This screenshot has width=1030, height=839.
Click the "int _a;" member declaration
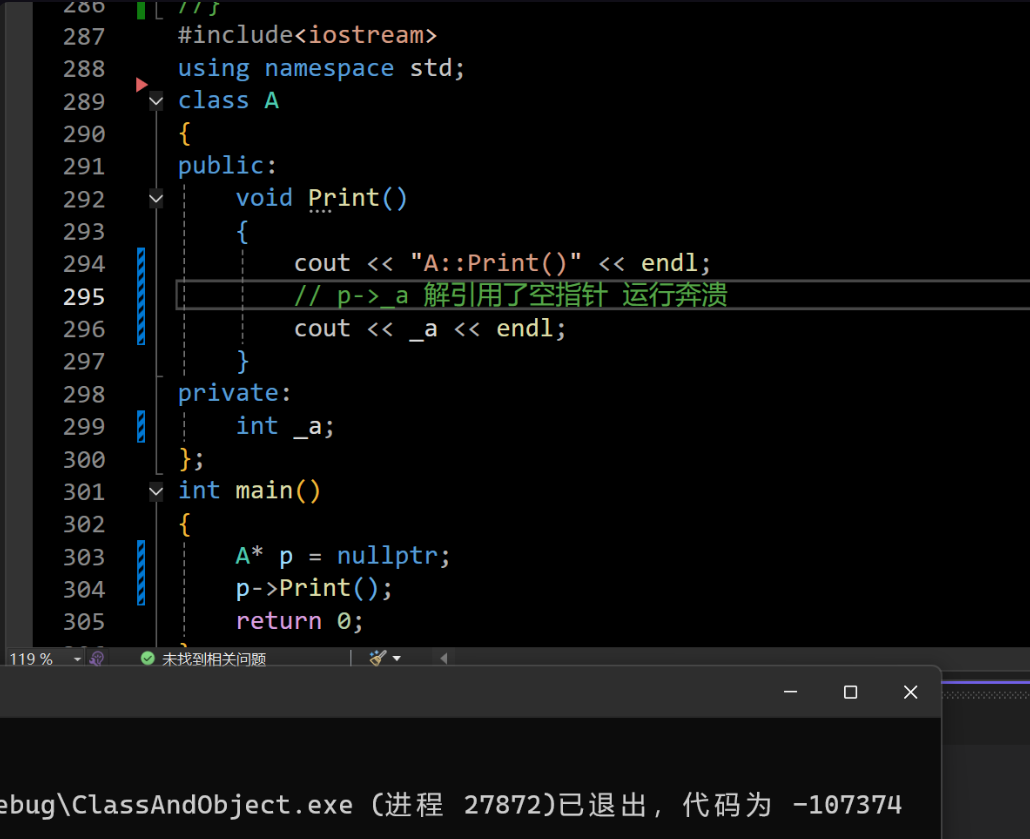[x=285, y=426]
